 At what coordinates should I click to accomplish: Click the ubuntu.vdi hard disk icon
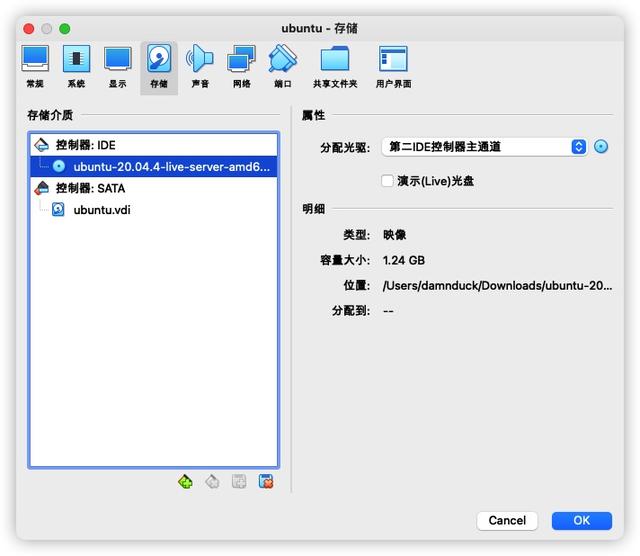[x=58, y=209]
